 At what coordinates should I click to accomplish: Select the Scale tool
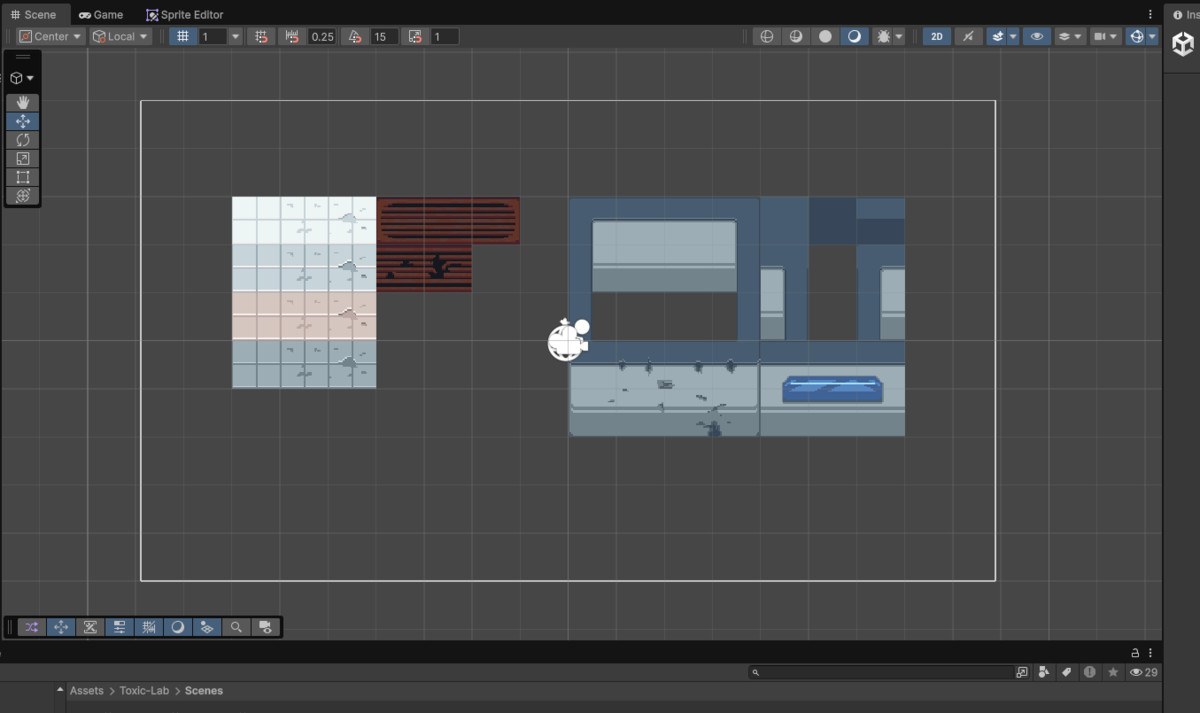click(x=23, y=158)
